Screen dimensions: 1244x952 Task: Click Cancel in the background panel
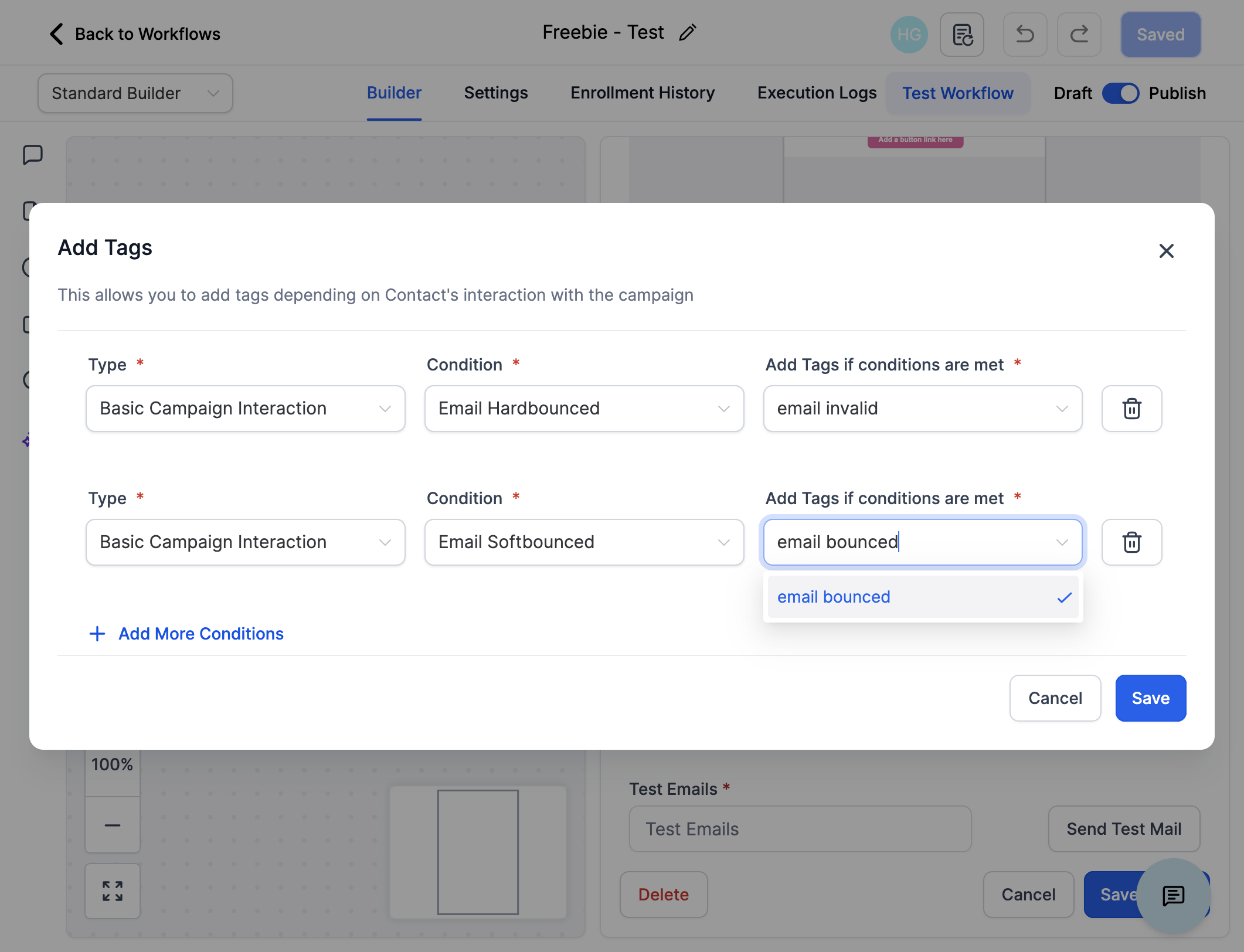pos(1028,895)
